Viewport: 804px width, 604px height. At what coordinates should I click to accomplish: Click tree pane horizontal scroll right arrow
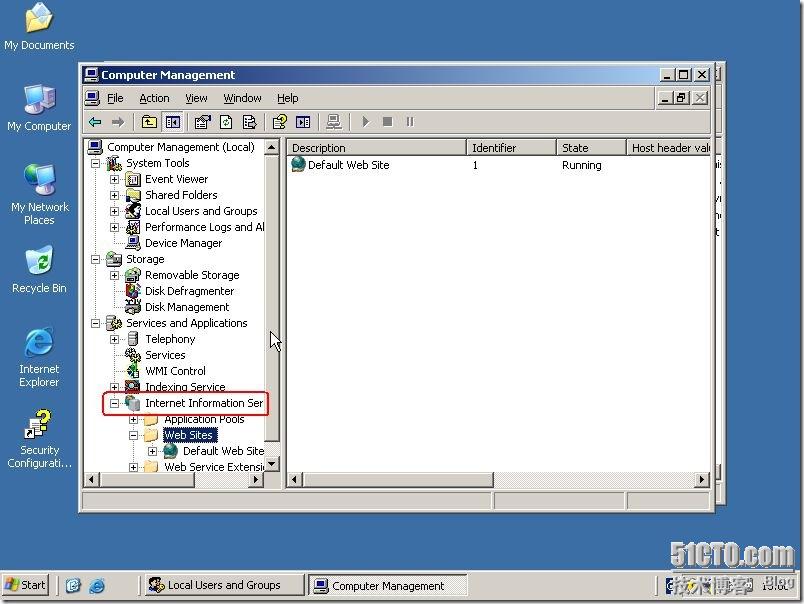255,480
